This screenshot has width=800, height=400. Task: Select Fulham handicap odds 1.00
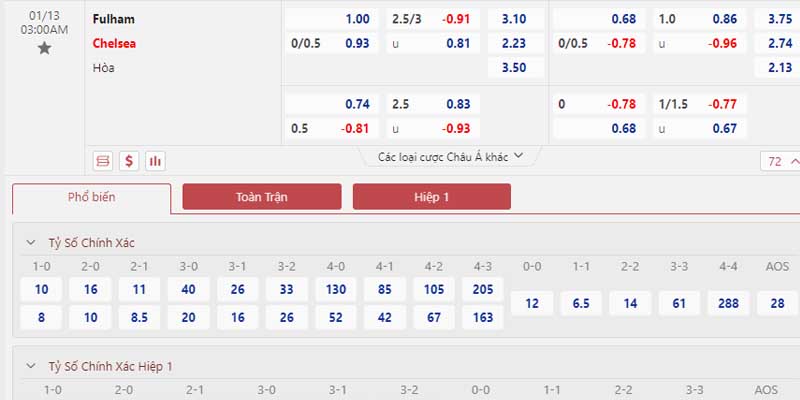click(332, 19)
